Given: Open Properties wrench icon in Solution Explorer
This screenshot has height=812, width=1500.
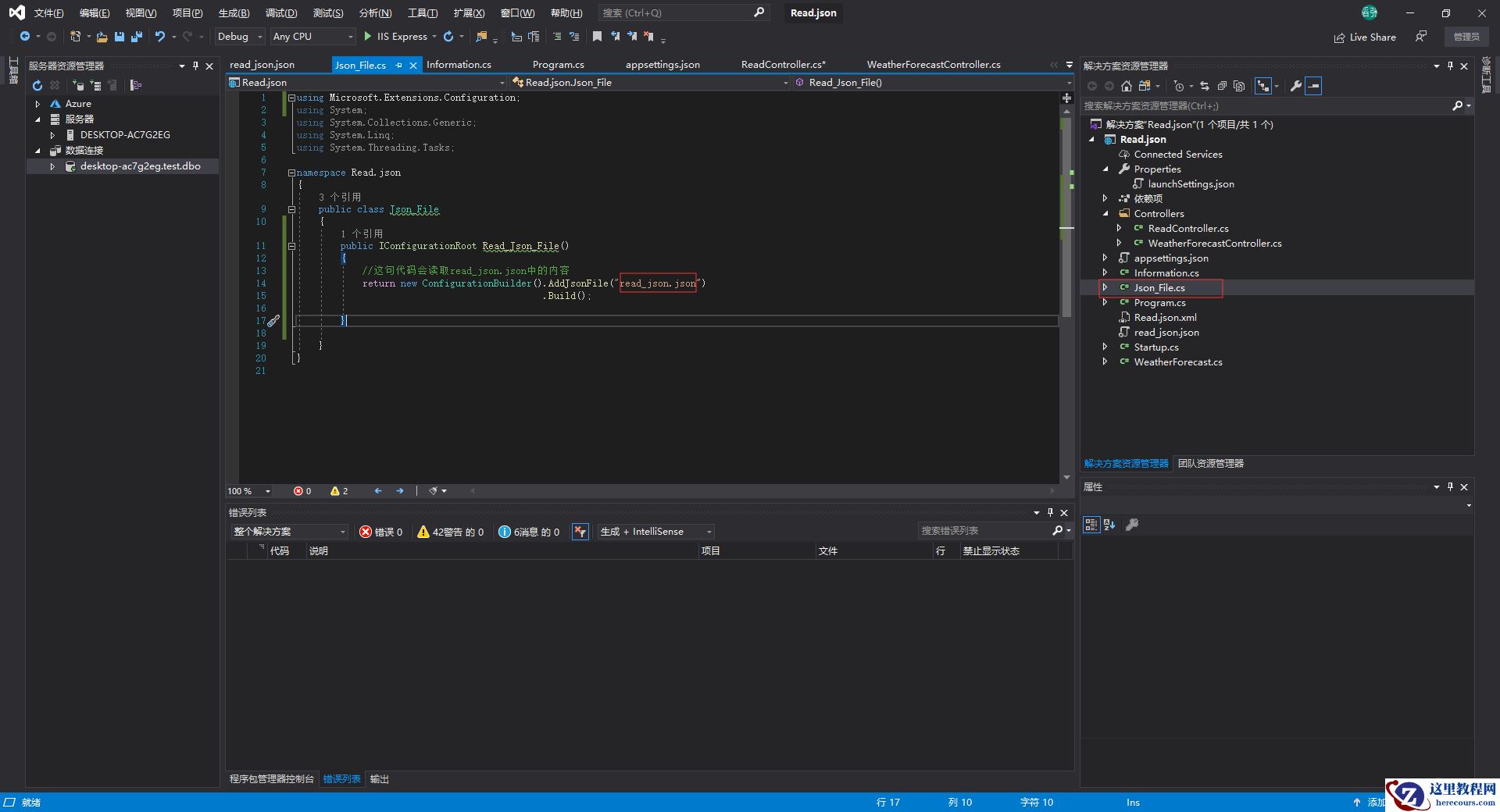Looking at the screenshot, I should coord(1295,86).
